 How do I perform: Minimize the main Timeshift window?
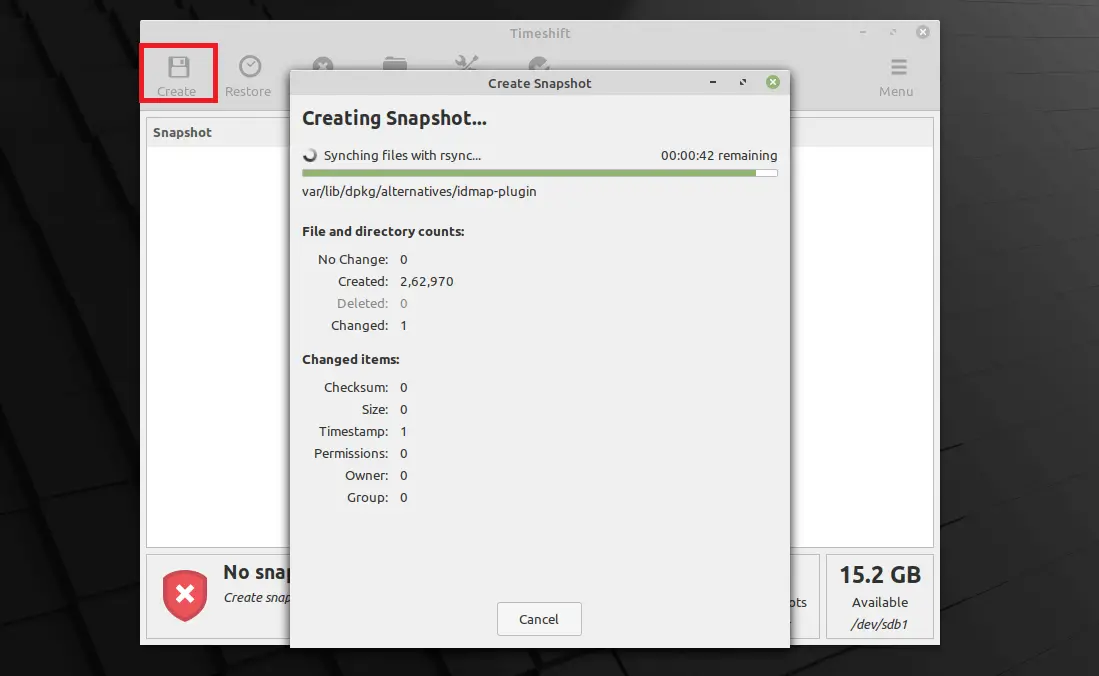(x=863, y=32)
